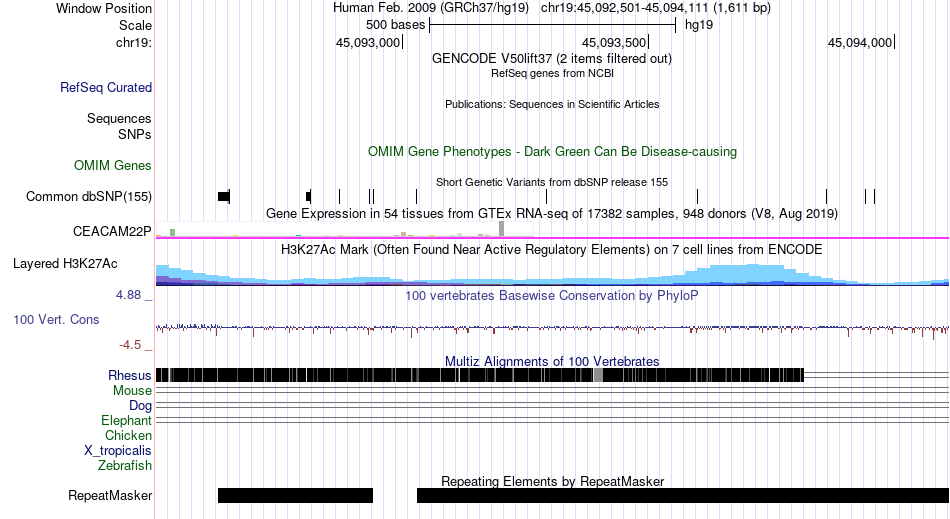Open the OMIM Genes track label
The width and height of the screenshot is (950, 519).
point(113,165)
